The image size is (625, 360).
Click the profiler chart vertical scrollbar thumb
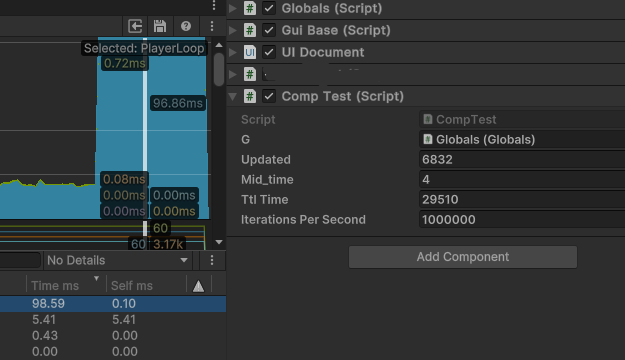click(219, 69)
